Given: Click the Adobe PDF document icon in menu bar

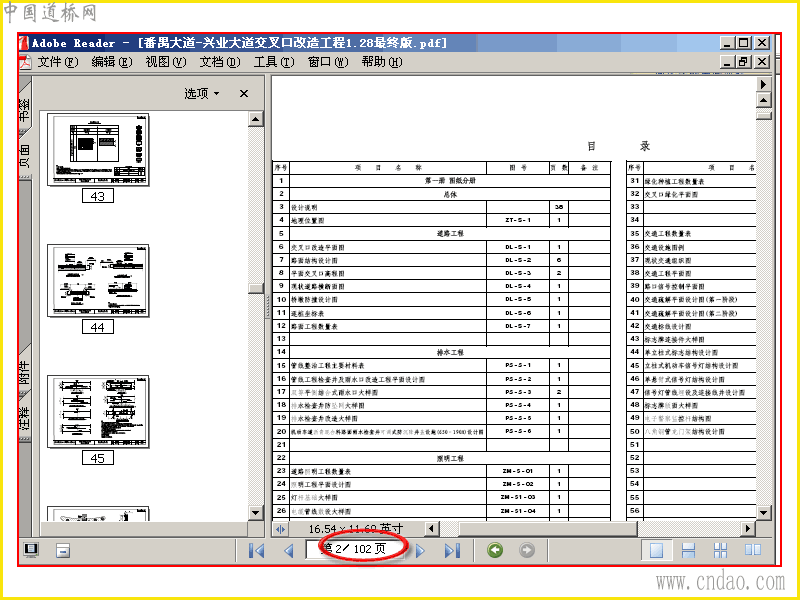Looking at the screenshot, I should 26,62.
